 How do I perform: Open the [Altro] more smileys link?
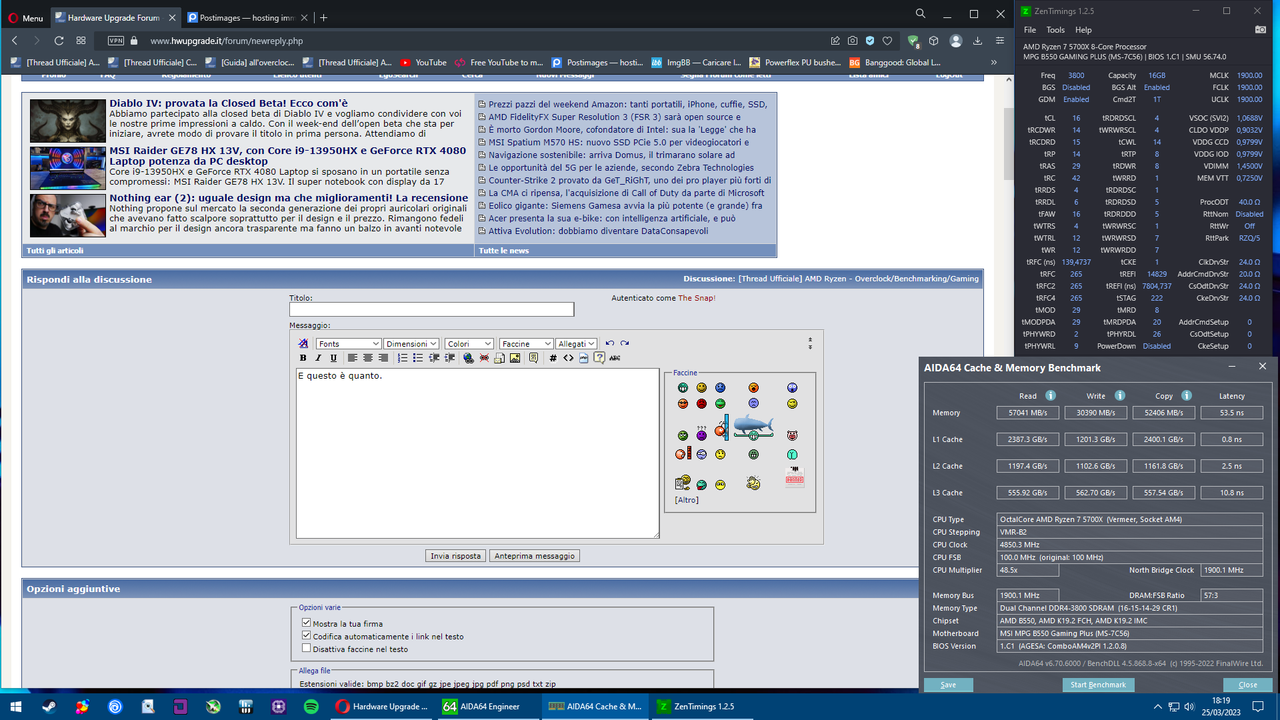[x=686, y=500]
